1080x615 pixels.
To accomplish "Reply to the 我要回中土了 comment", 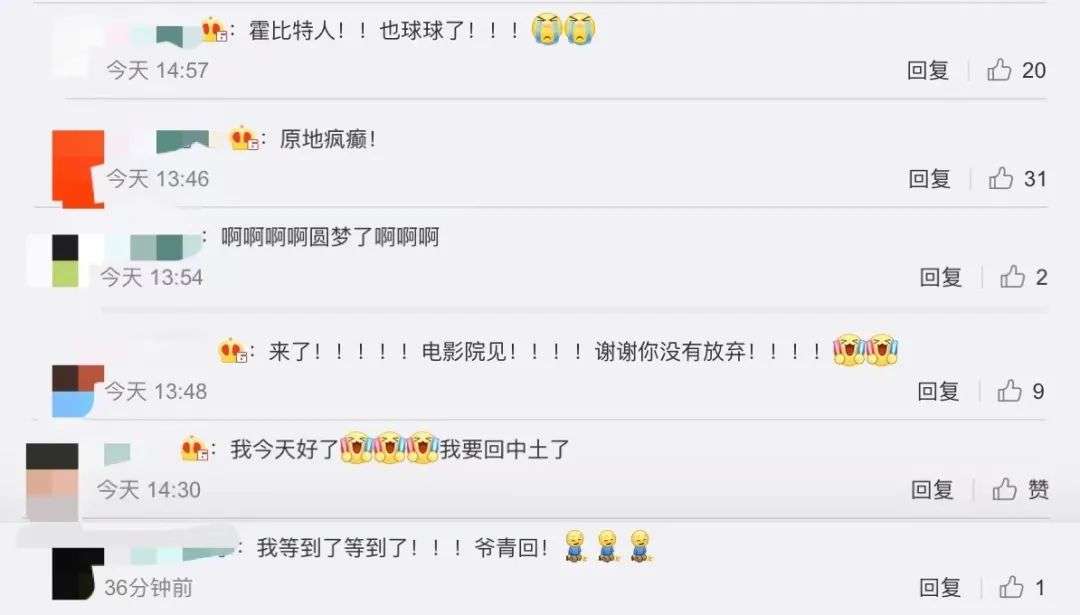I will click(x=932, y=489).
